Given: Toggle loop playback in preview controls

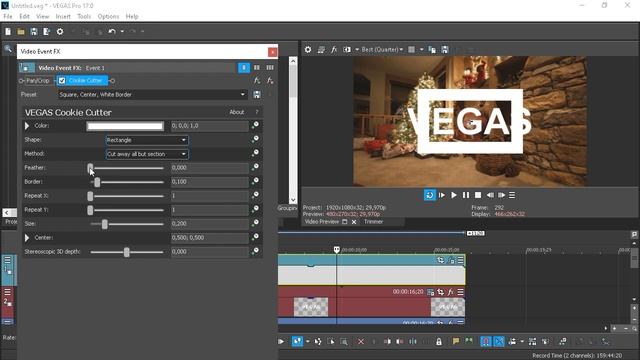Looking at the screenshot, I should pos(430,195).
